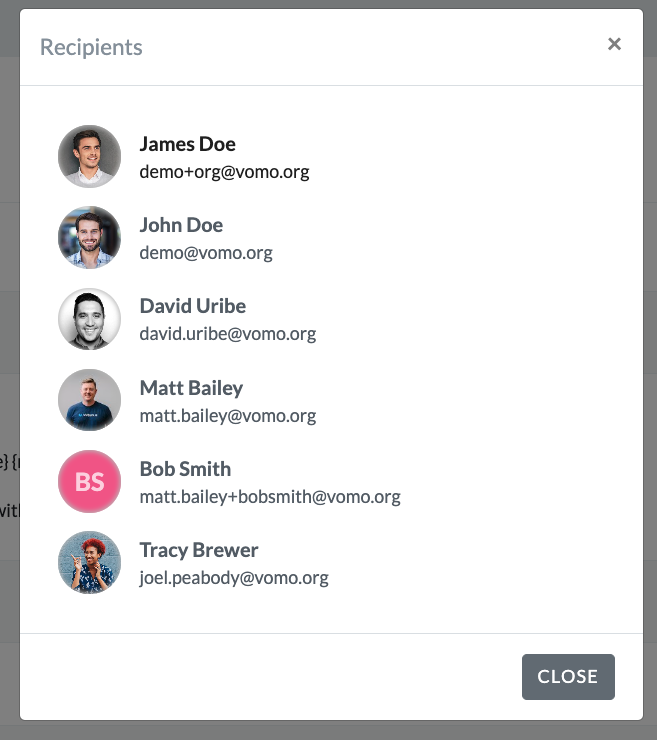Viewport: 657px width, 740px height.
Task: Select the John Doe name
Action: pyautogui.click(x=181, y=225)
